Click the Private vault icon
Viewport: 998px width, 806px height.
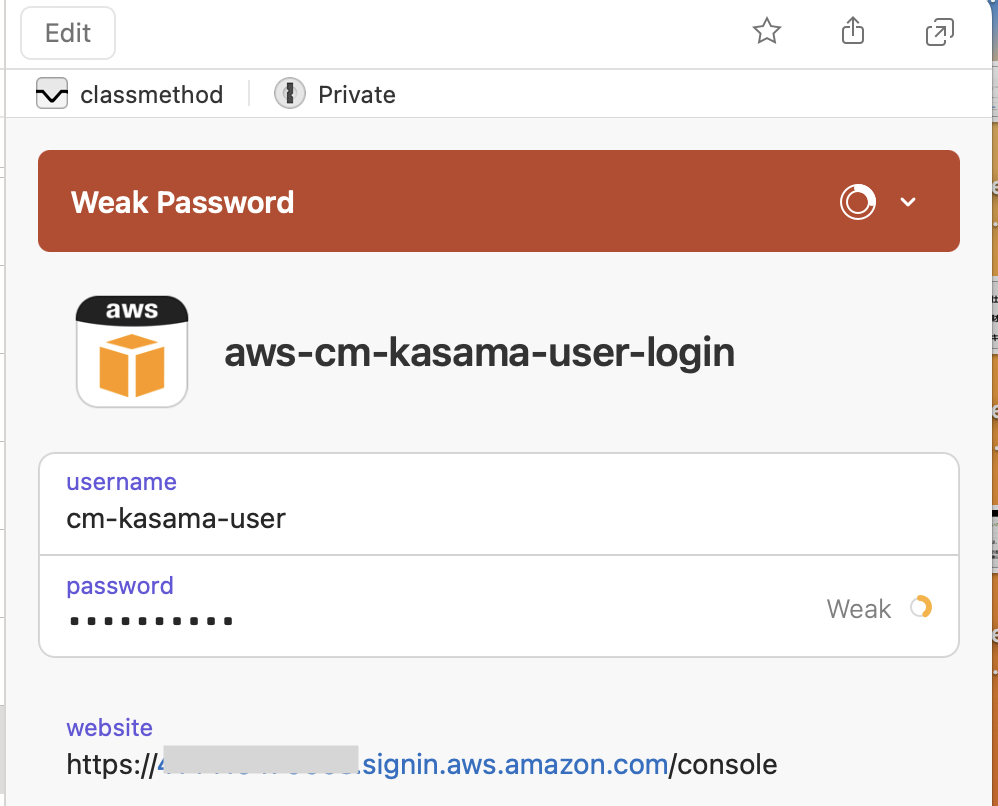290,94
